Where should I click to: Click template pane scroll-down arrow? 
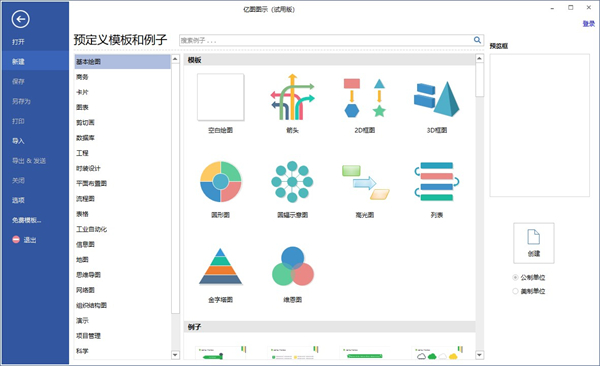tap(479, 355)
